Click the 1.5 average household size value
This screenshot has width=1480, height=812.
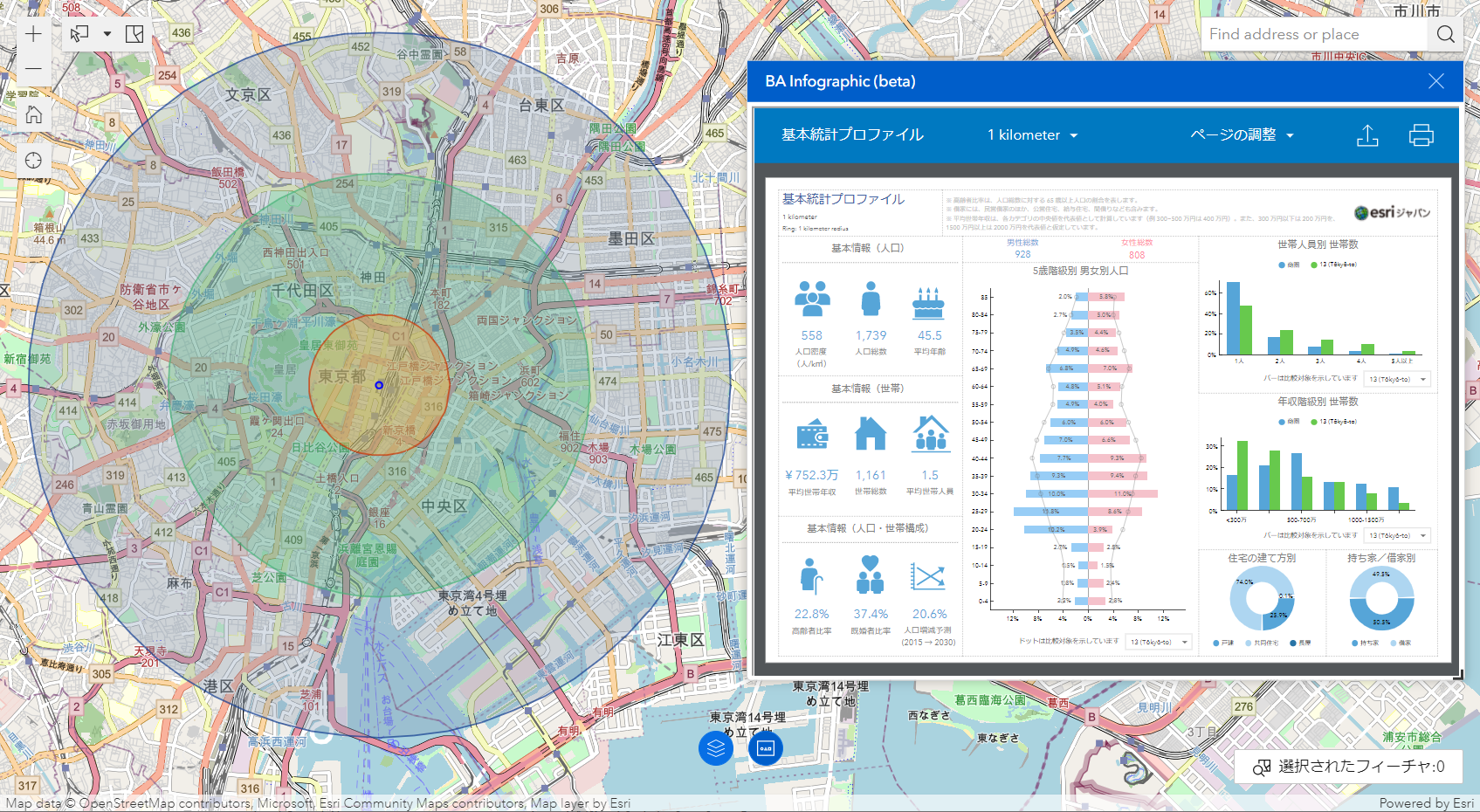point(930,475)
